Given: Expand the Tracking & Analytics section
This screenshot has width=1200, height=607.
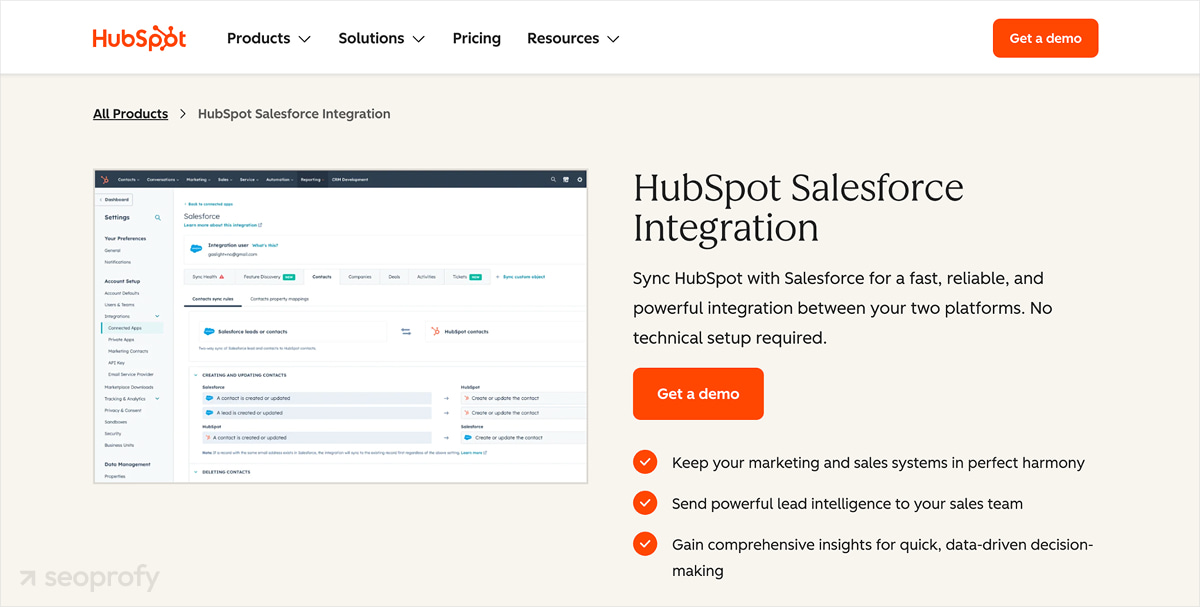Looking at the screenshot, I should [132, 399].
